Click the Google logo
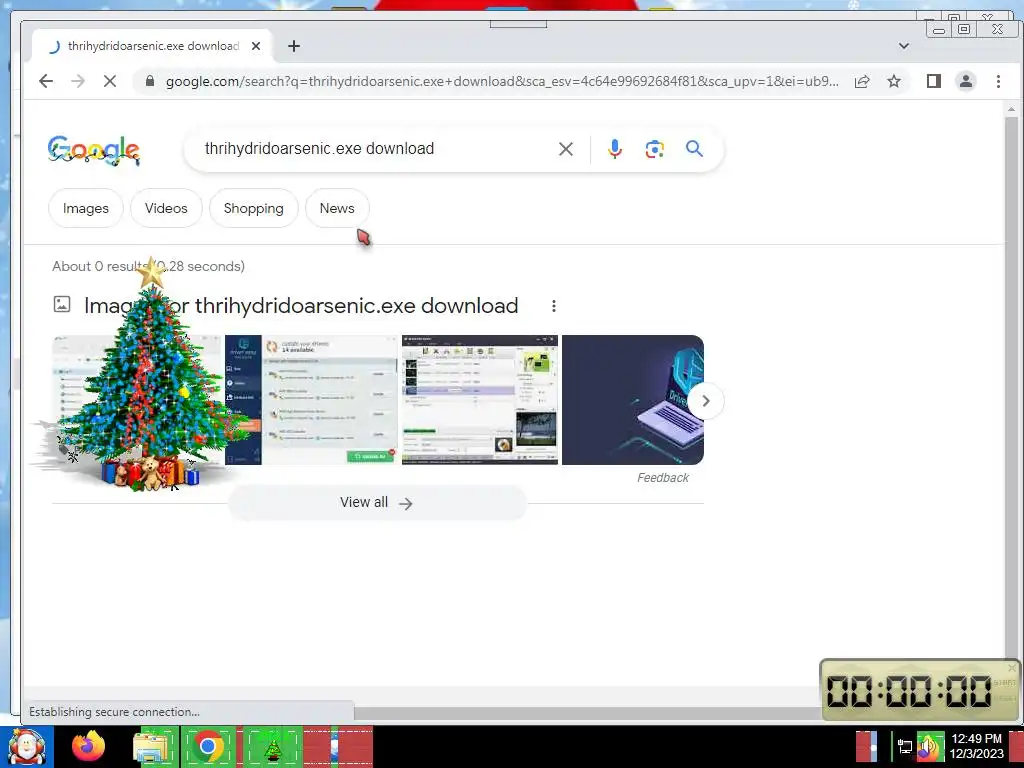 [x=93, y=150]
